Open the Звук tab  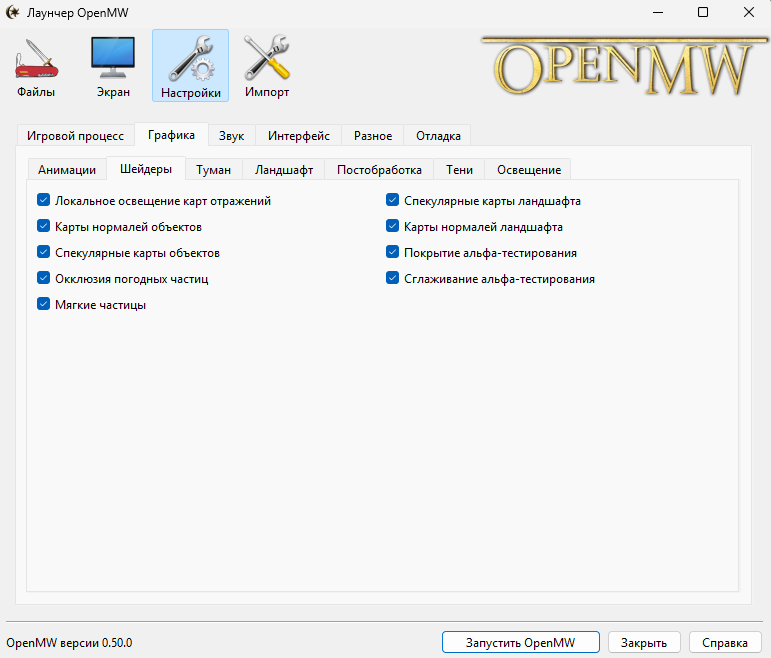pyautogui.click(x=231, y=136)
